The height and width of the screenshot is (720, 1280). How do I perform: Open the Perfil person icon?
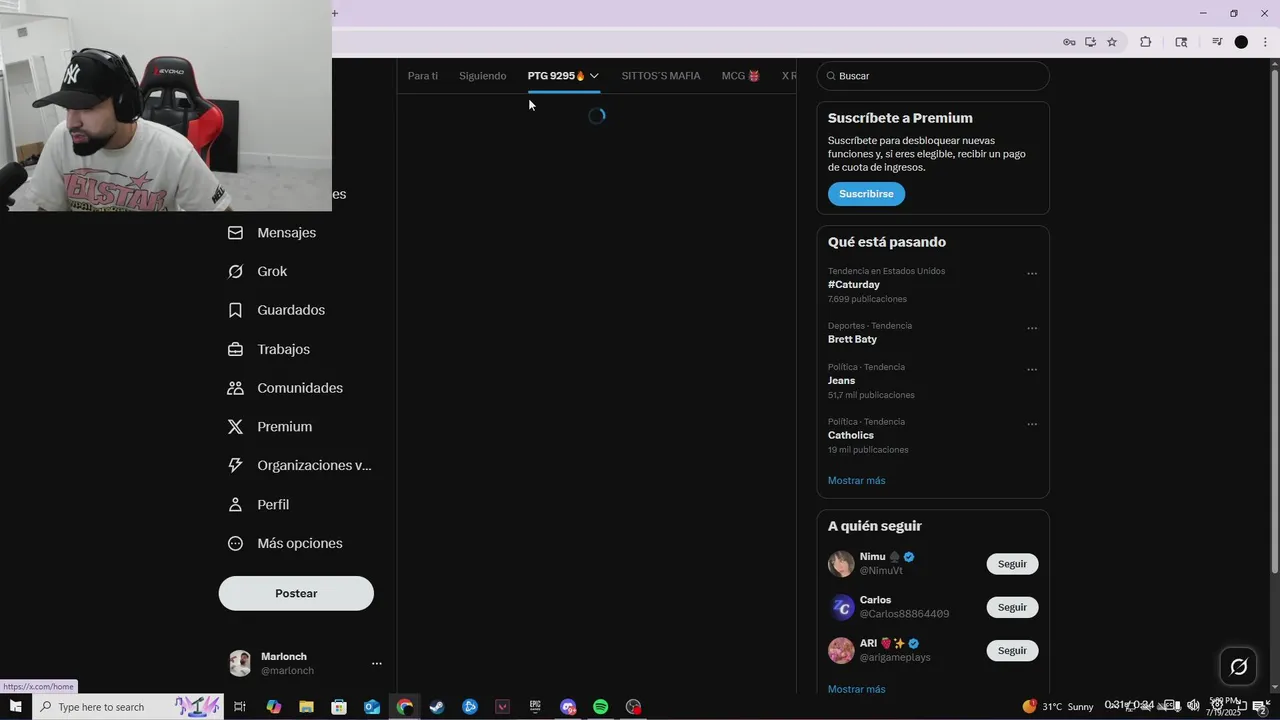pyautogui.click(x=235, y=504)
